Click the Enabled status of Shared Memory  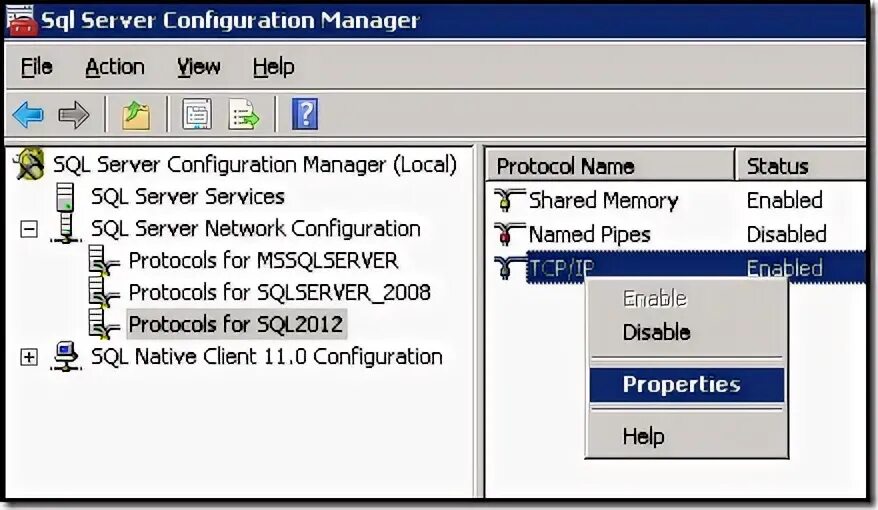point(784,200)
